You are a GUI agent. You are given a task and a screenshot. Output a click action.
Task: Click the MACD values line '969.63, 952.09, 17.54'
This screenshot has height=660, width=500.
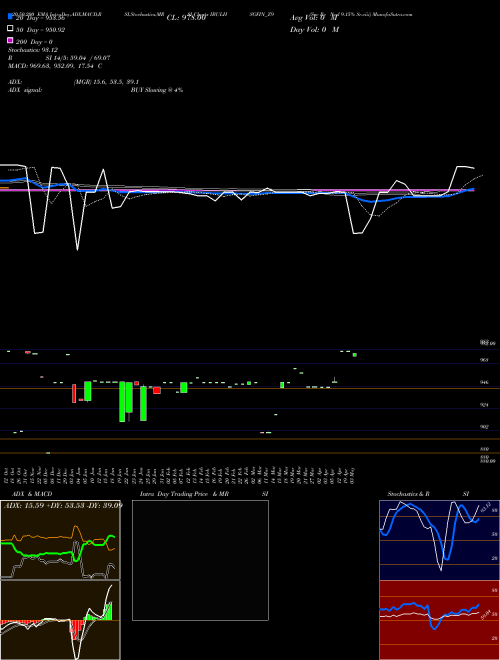[x=59, y=66]
